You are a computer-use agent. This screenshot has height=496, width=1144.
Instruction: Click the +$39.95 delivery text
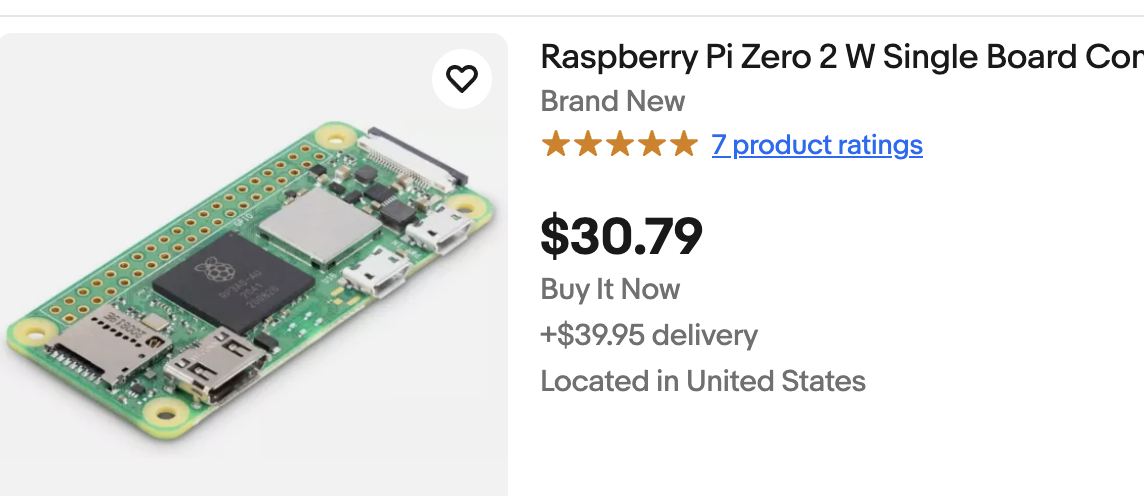coord(649,335)
